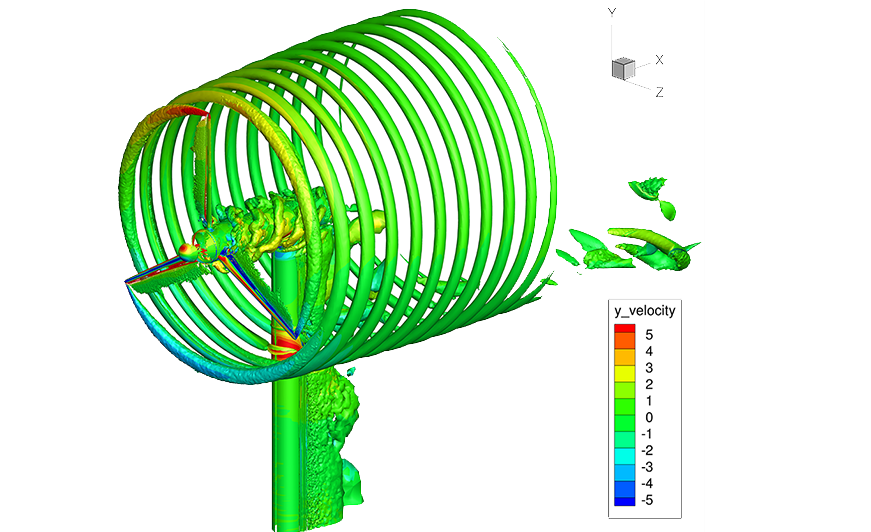Click the green legend swatch near 0
This screenshot has height=532, width=871.
tap(624, 416)
